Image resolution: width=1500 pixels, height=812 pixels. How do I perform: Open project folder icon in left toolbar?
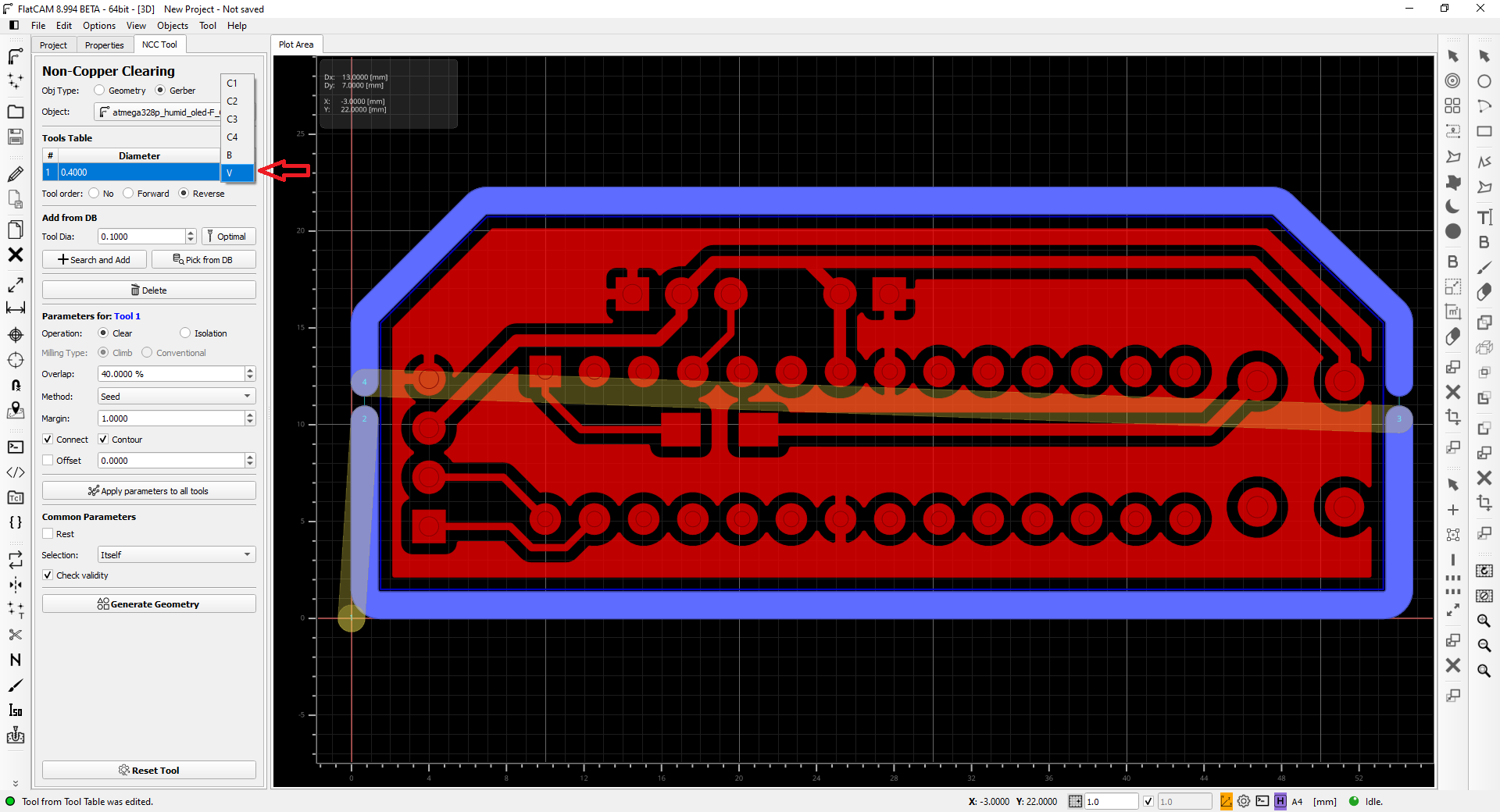[x=16, y=112]
